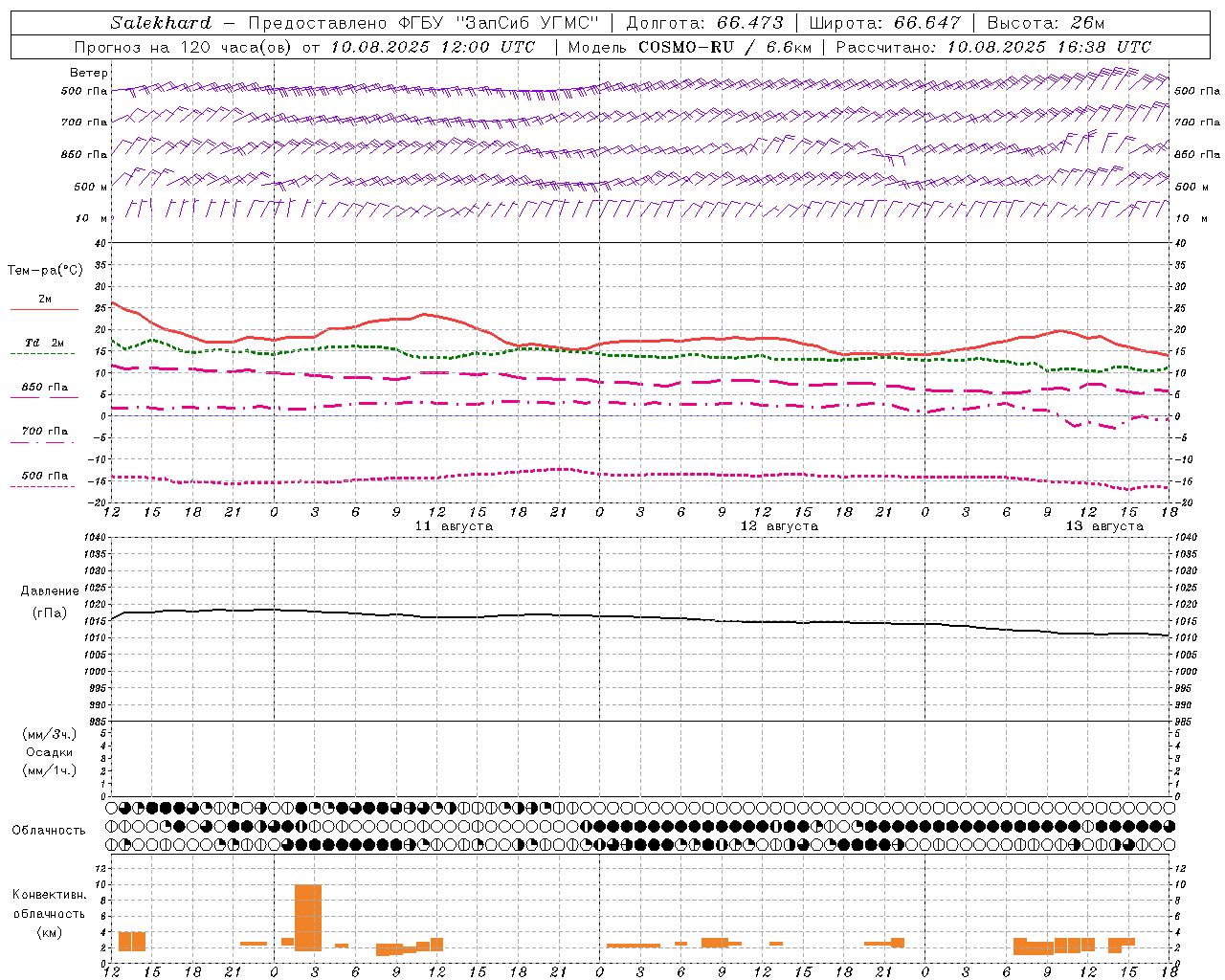
Task: Click the 500 м wind level label on left
Action: (91, 187)
